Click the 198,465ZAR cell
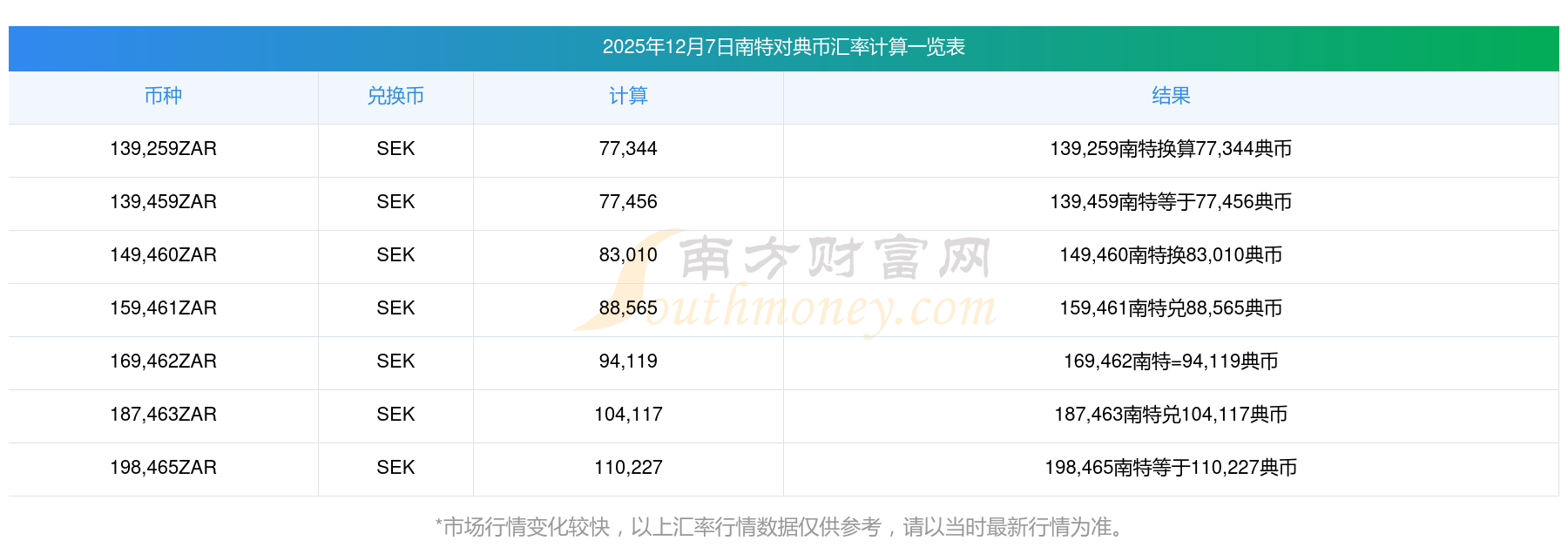Screen dimensions: 1568x554 pyautogui.click(x=163, y=468)
